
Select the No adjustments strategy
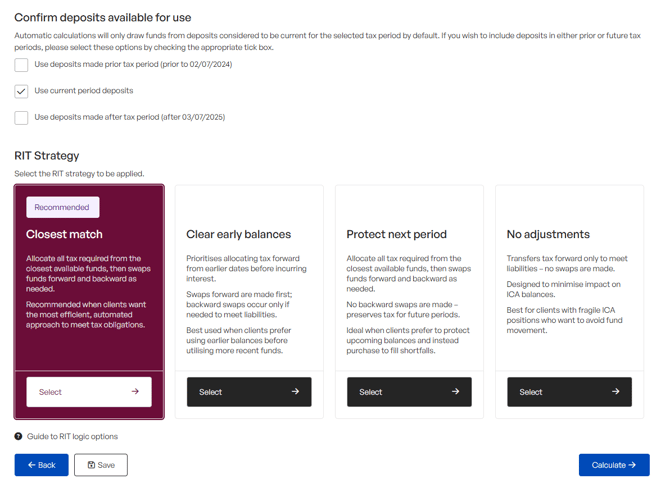pyautogui.click(x=569, y=392)
